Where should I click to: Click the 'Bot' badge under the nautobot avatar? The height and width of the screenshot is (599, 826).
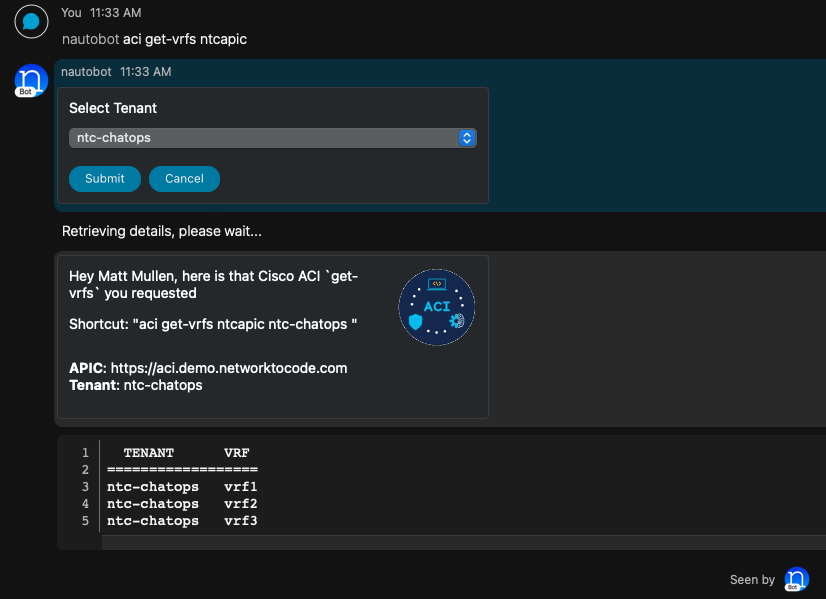click(25, 92)
